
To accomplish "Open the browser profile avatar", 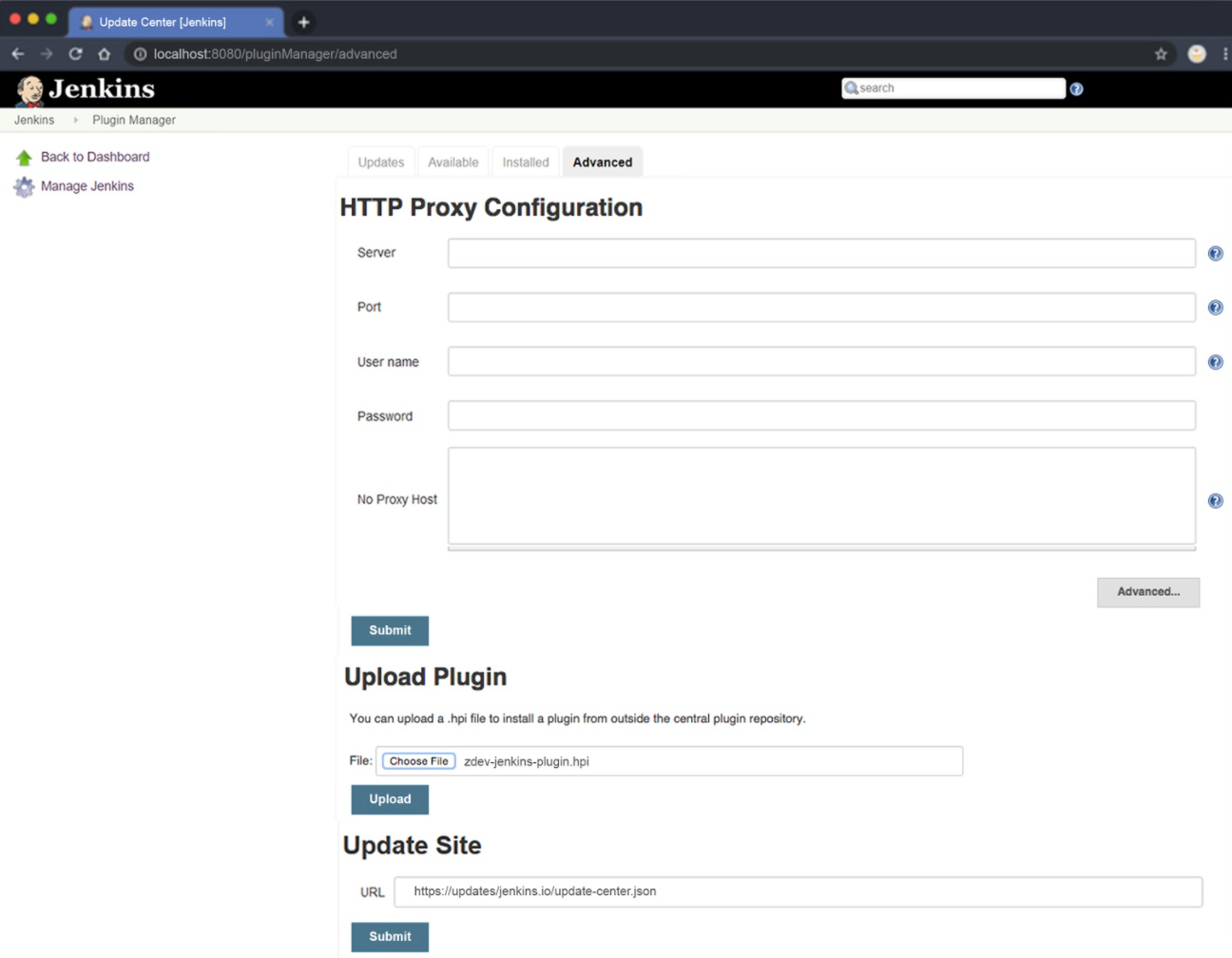I will coord(1197,54).
